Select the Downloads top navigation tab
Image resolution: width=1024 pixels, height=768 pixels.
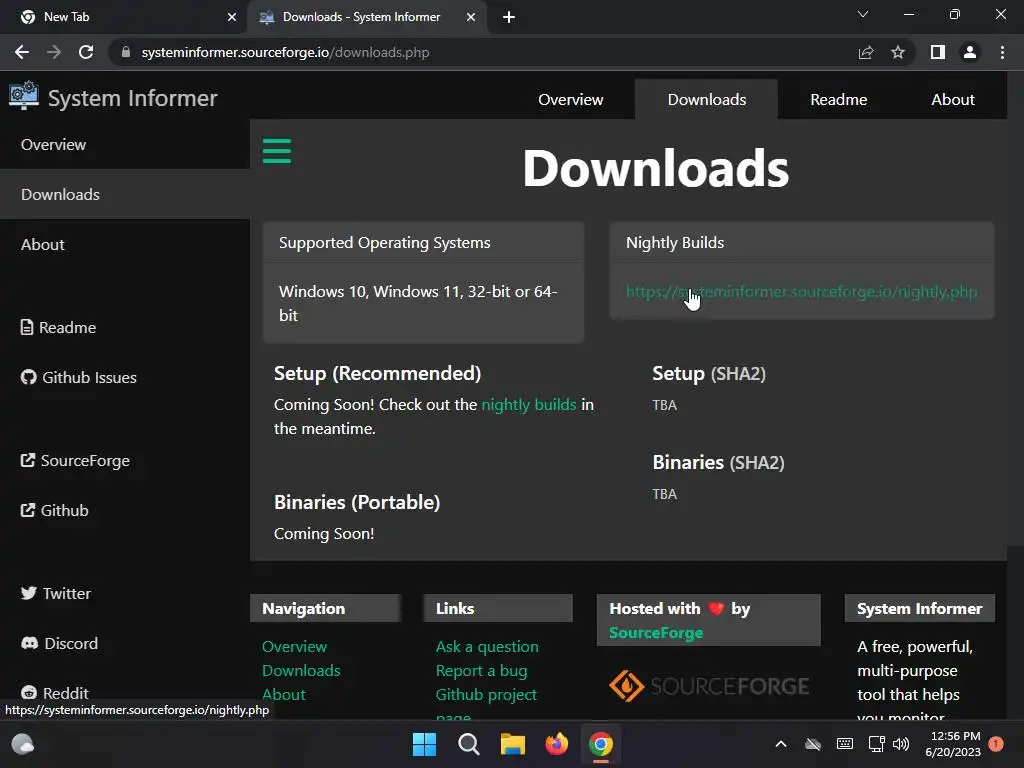(707, 99)
